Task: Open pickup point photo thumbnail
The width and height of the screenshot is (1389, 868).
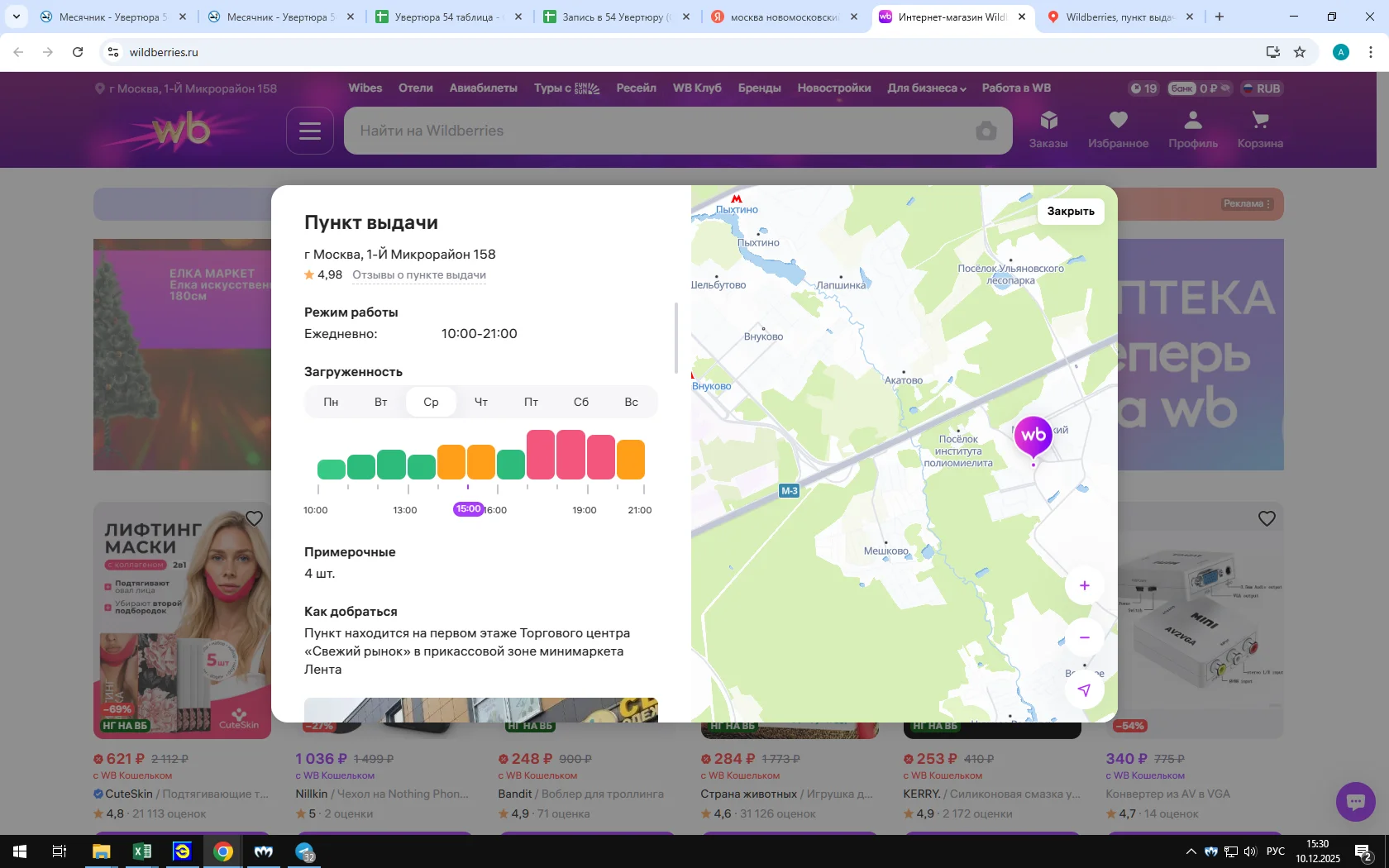Action: point(481,710)
